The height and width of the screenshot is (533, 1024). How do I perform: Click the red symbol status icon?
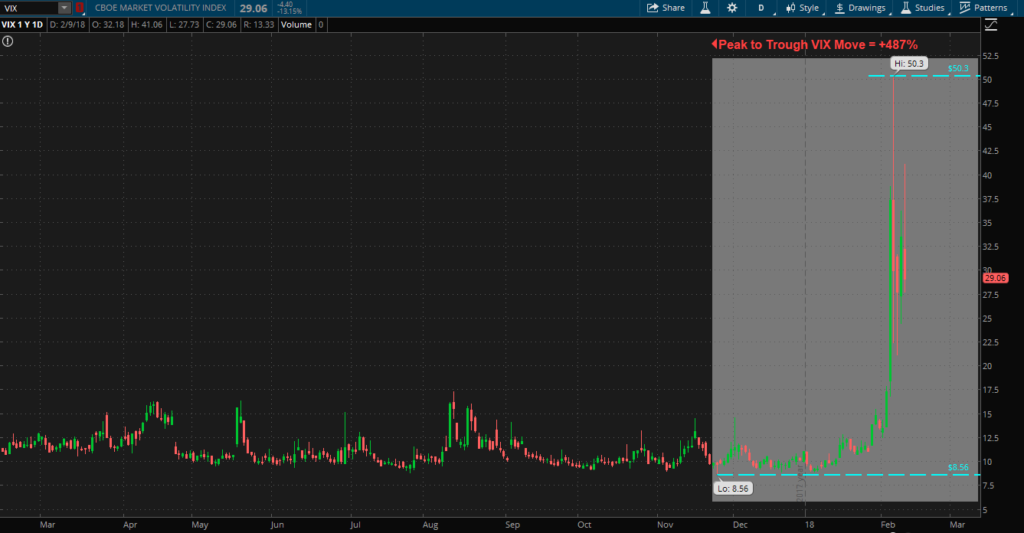[79, 8]
